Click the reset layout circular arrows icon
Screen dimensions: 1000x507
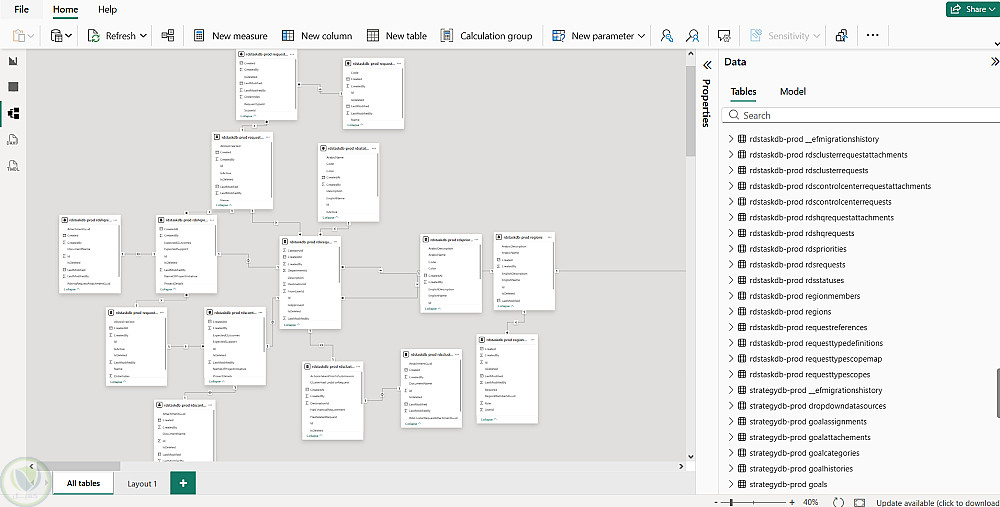(838, 503)
